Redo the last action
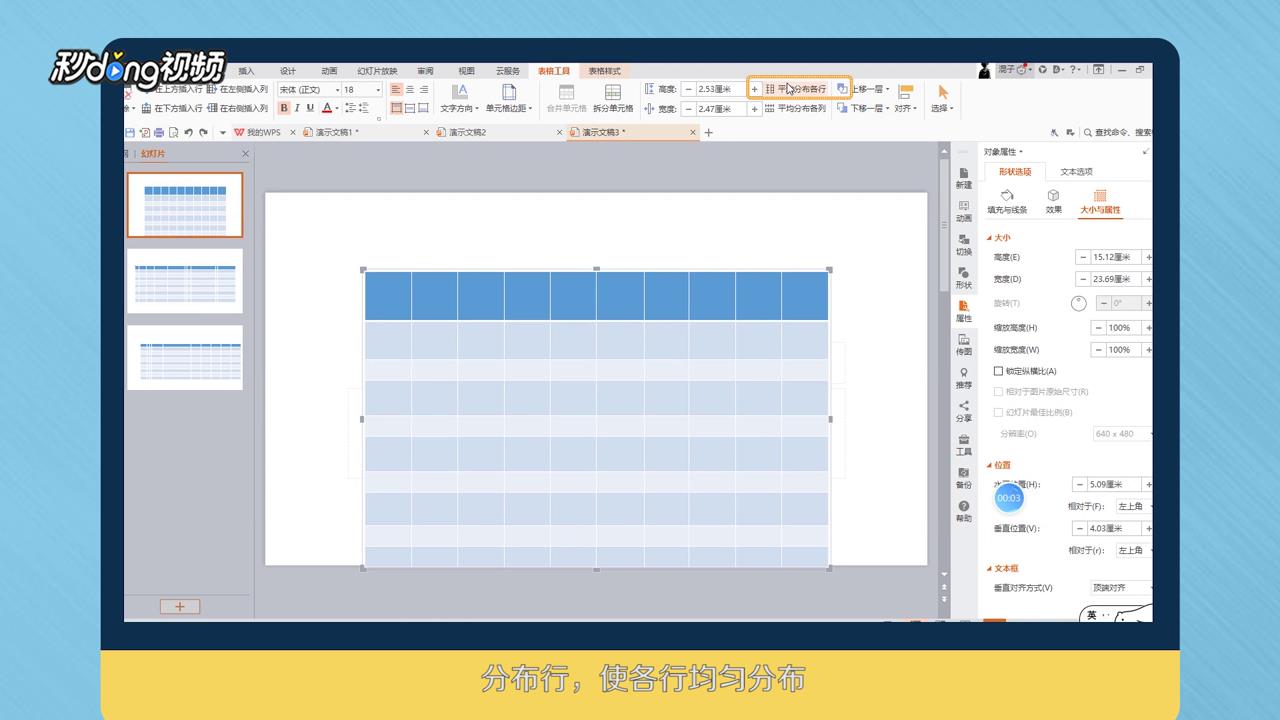 [x=203, y=132]
